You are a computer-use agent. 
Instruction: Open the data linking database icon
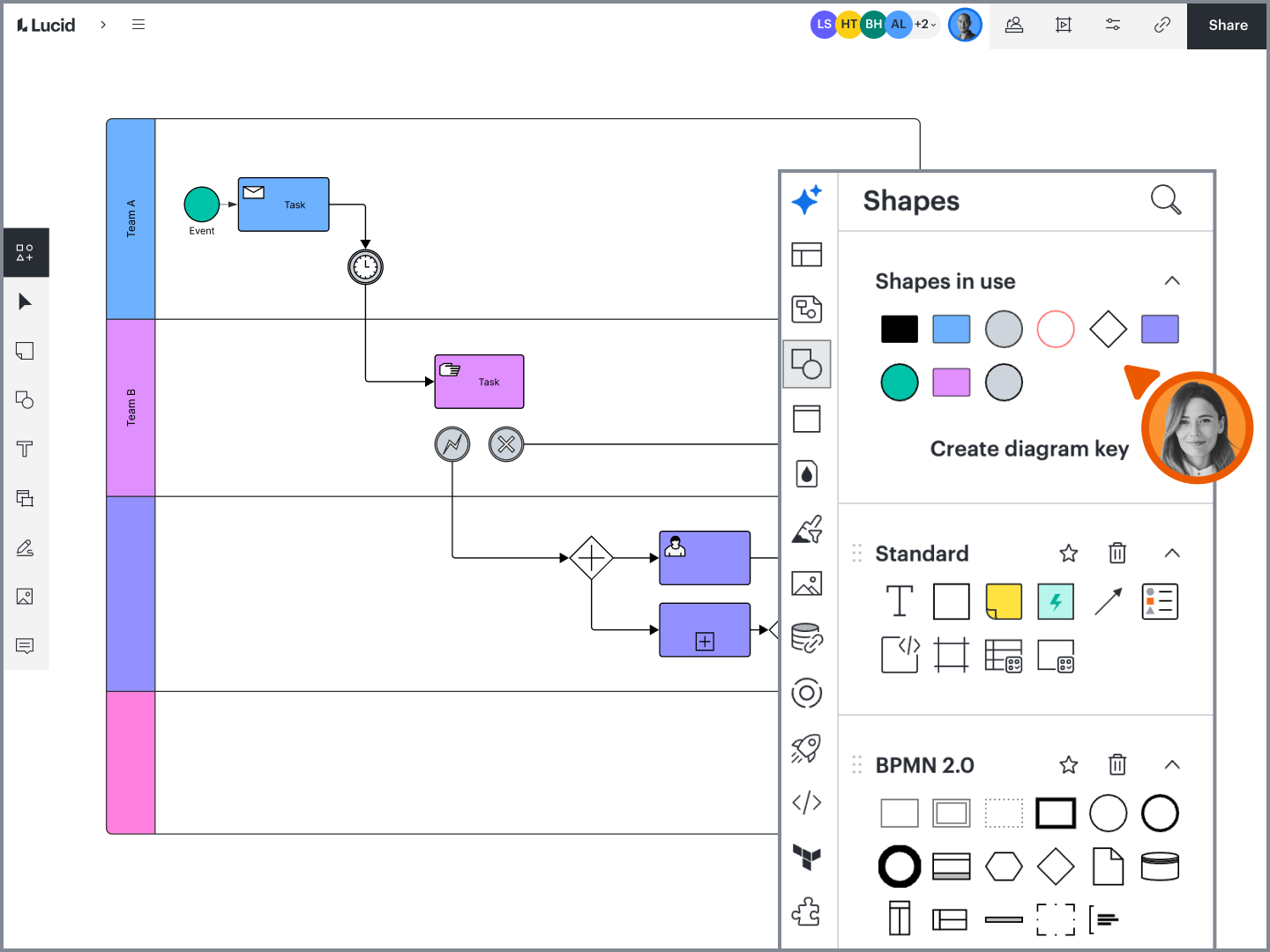pyautogui.click(x=807, y=637)
